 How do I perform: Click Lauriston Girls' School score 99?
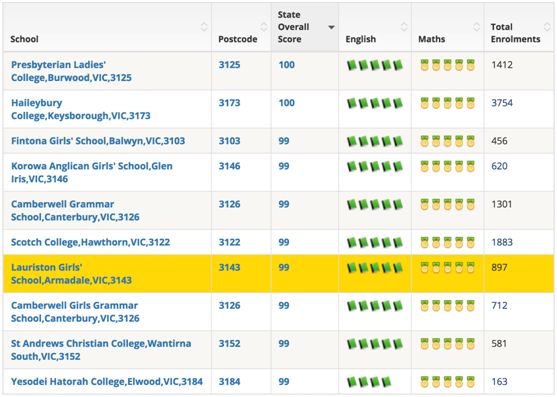(283, 267)
